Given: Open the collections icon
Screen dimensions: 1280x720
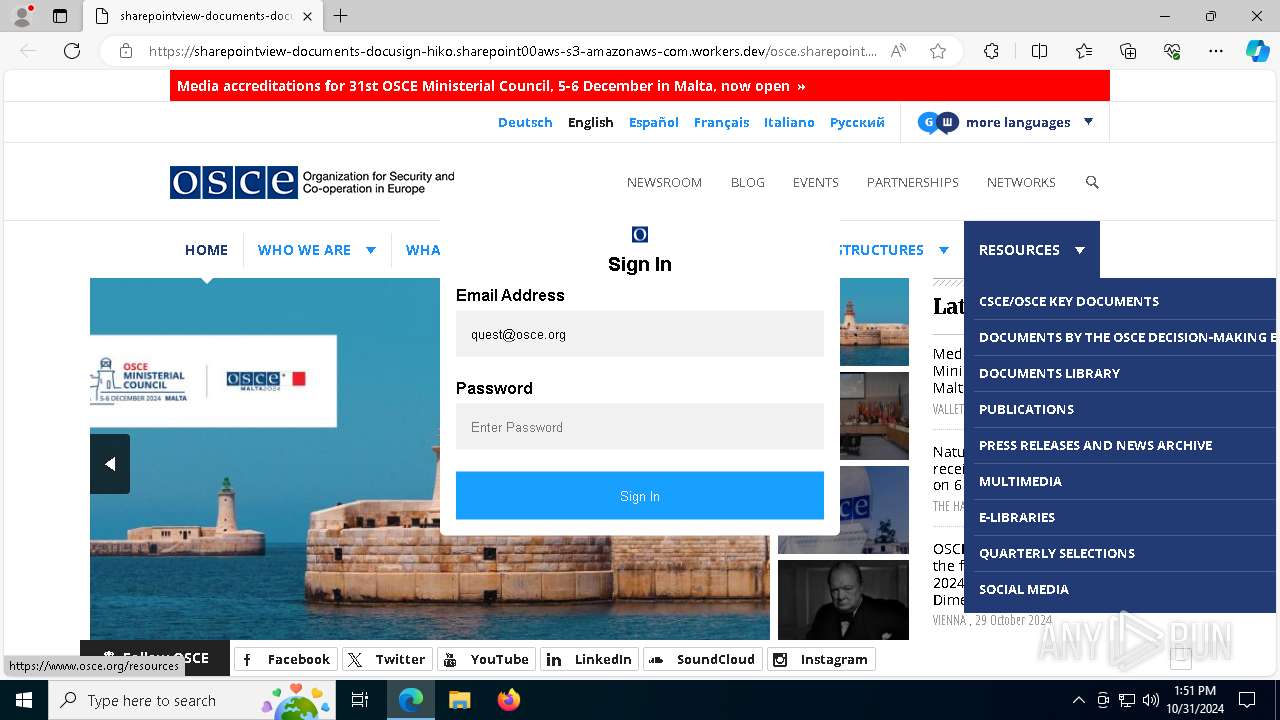Looking at the screenshot, I should point(1128,51).
